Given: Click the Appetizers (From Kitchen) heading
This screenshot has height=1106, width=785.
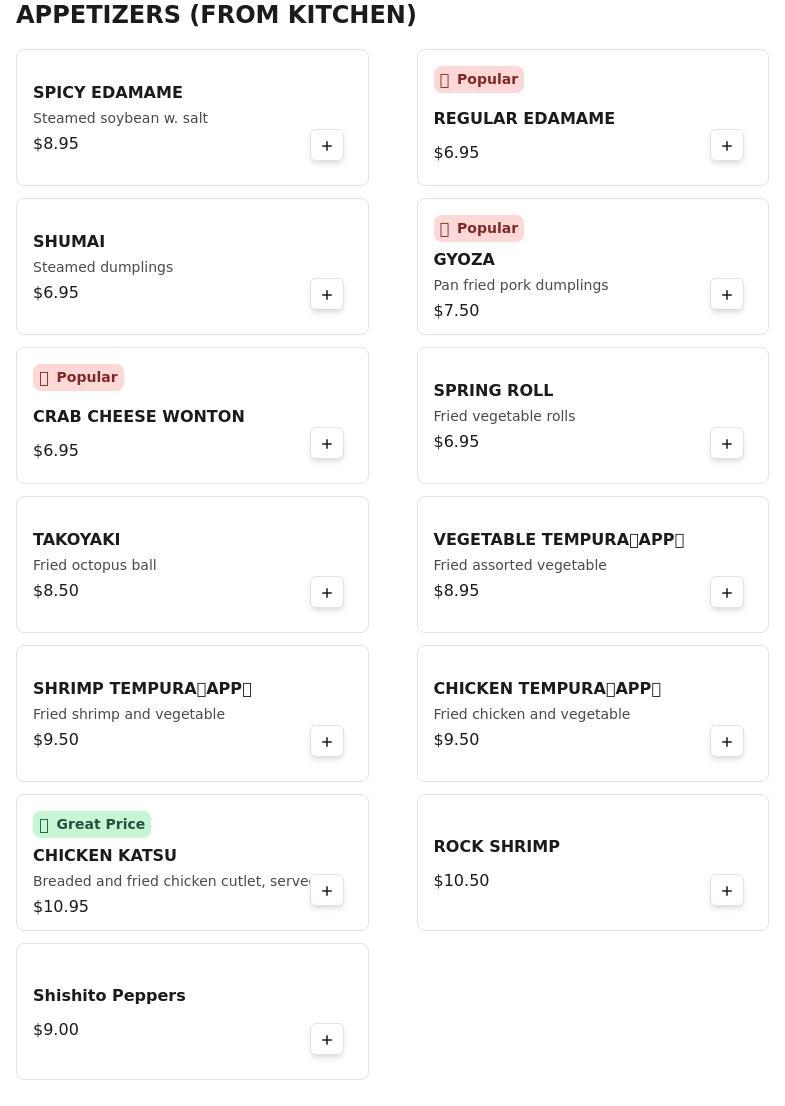Looking at the screenshot, I should point(216,15).
